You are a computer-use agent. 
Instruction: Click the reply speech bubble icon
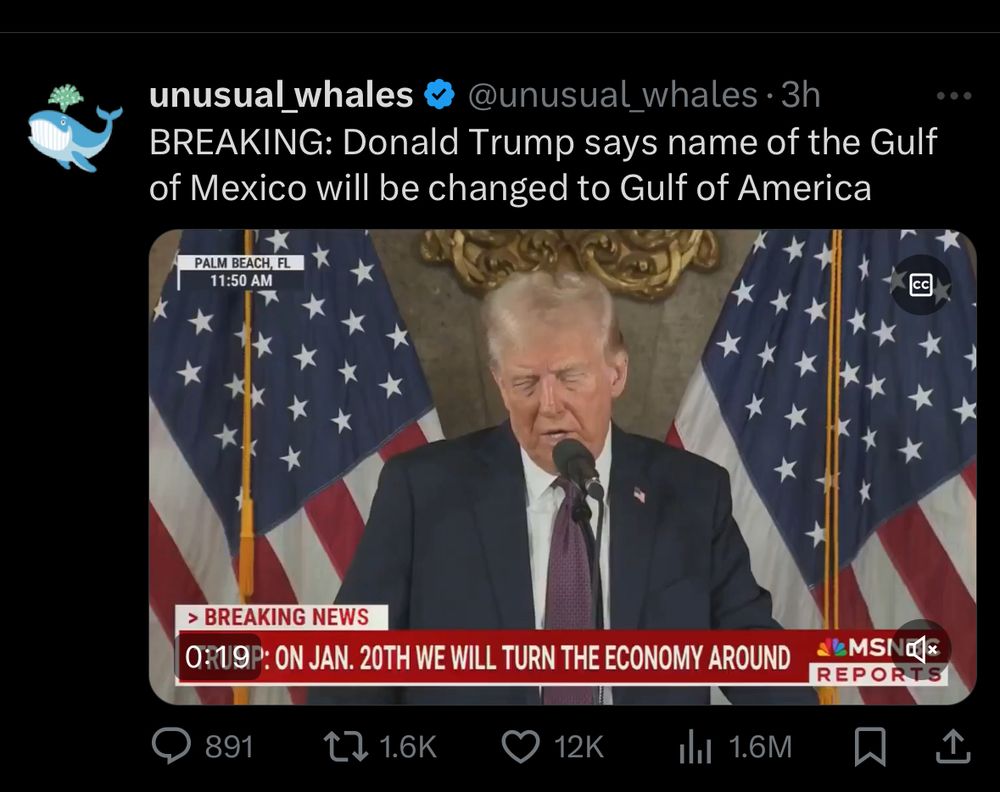pyautogui.click(x=171, y=746)
